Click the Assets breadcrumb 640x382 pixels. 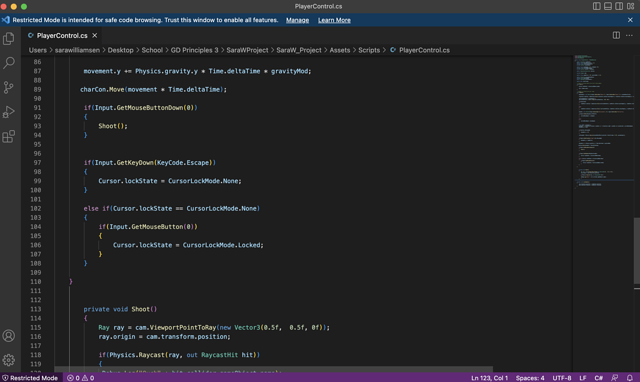pos(340,50)
